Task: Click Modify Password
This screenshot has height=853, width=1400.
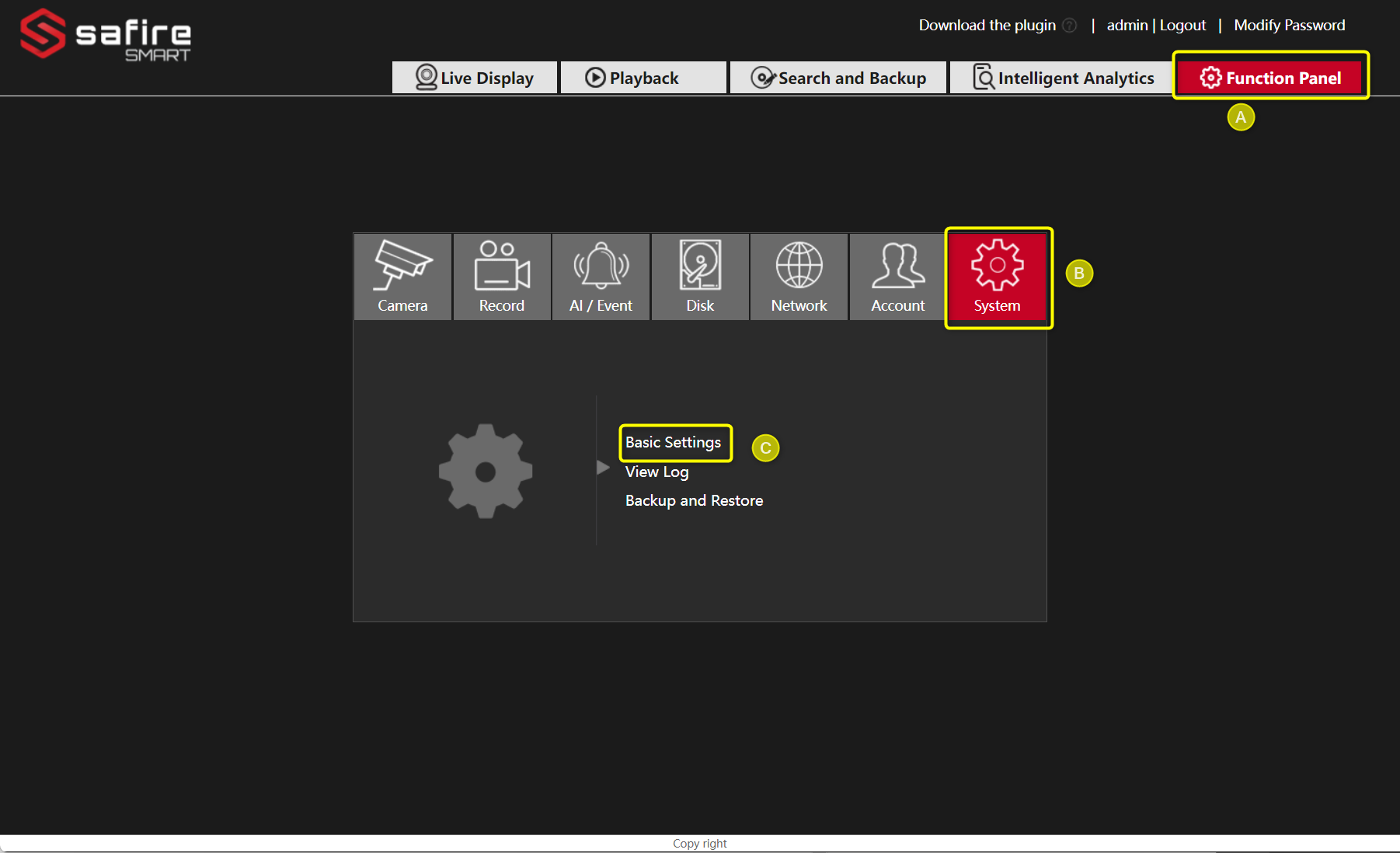Action: point(1289,25)
